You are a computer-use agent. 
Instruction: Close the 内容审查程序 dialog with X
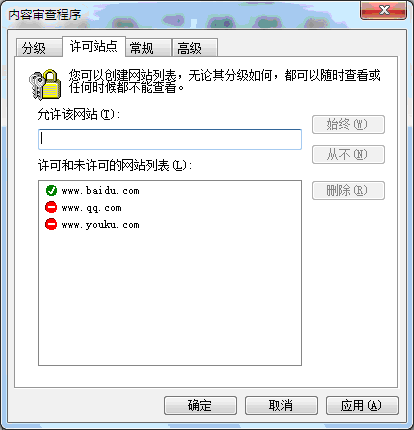click(383, 10)
